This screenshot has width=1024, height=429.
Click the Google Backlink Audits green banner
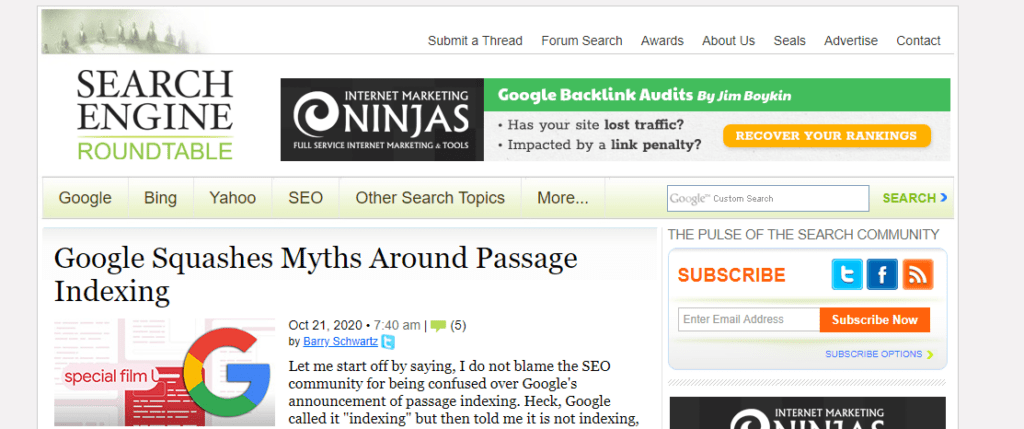717,95
